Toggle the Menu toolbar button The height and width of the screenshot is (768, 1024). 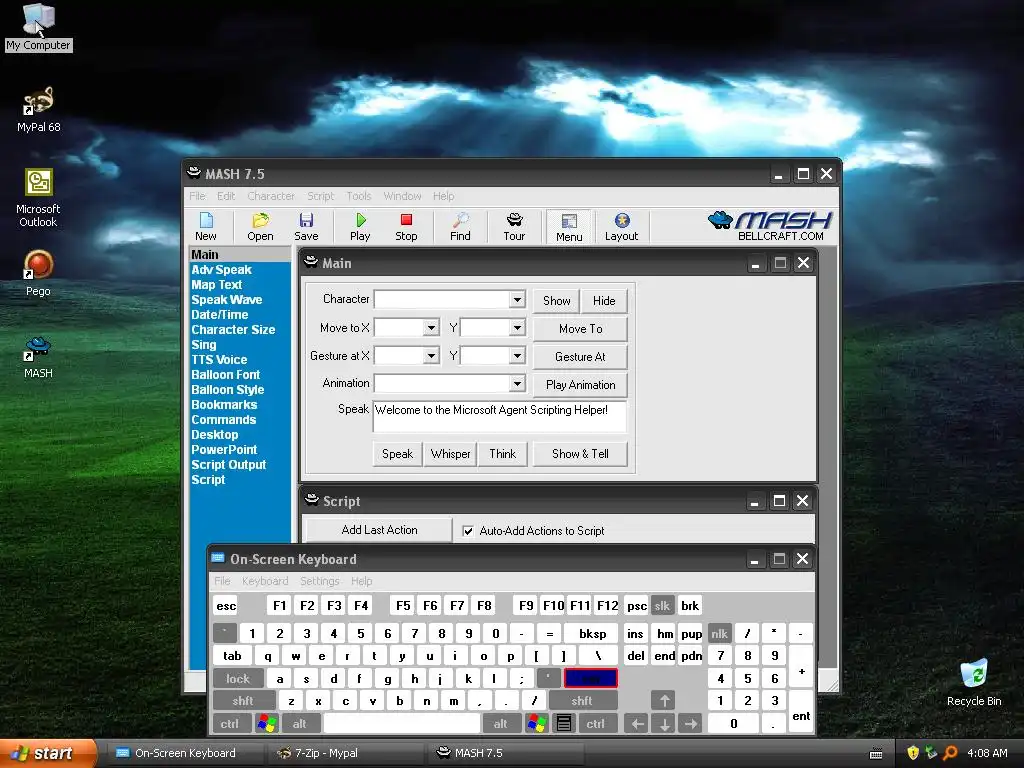[569, 227]
